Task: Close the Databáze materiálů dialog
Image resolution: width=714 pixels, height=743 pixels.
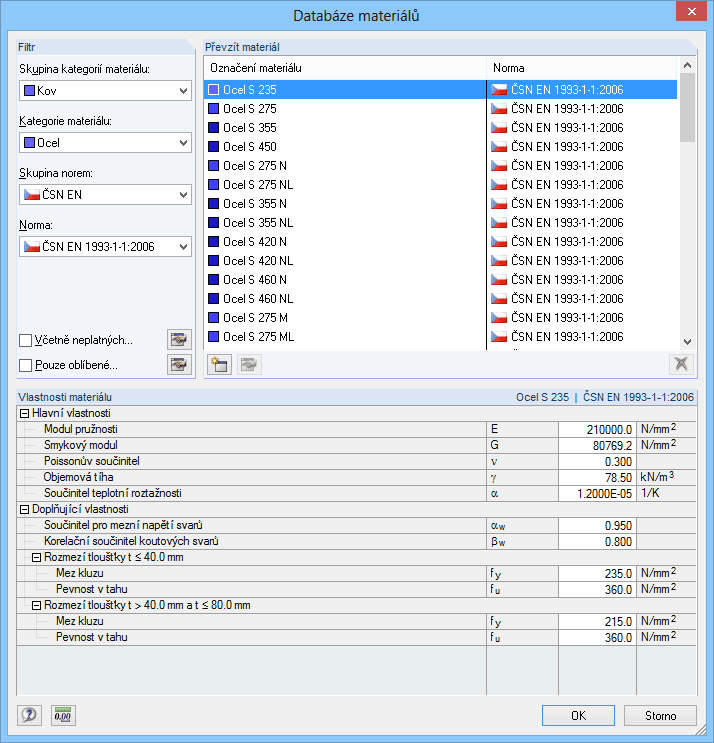Action: pos(692,11)
